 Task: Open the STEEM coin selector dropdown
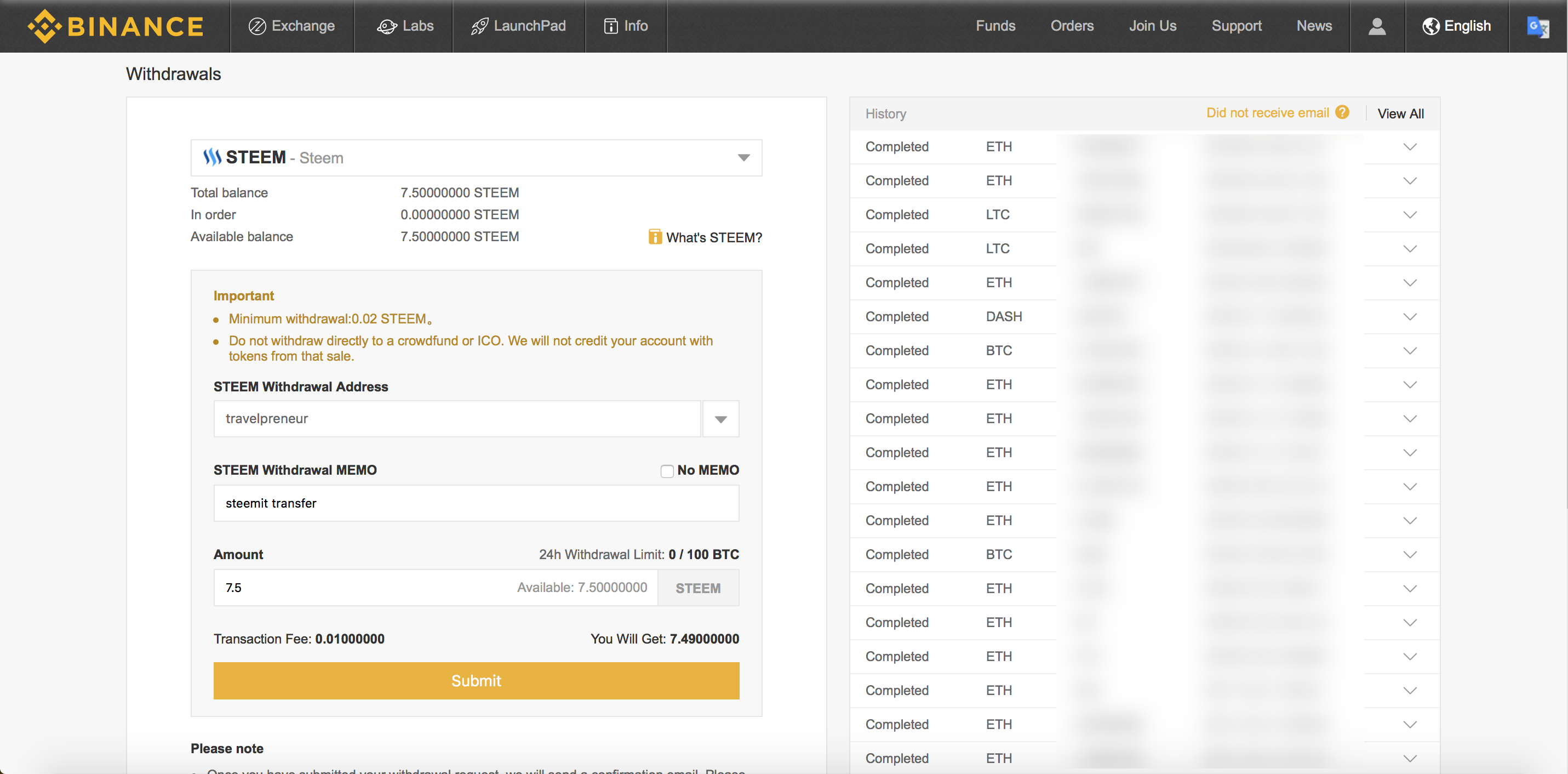click(743, 158)
